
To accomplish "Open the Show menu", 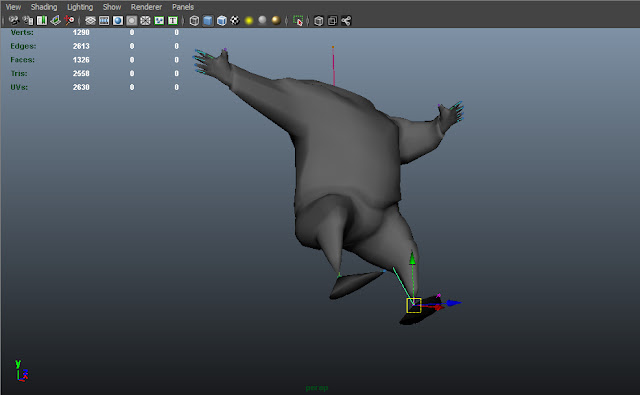I will pos(112,7).
